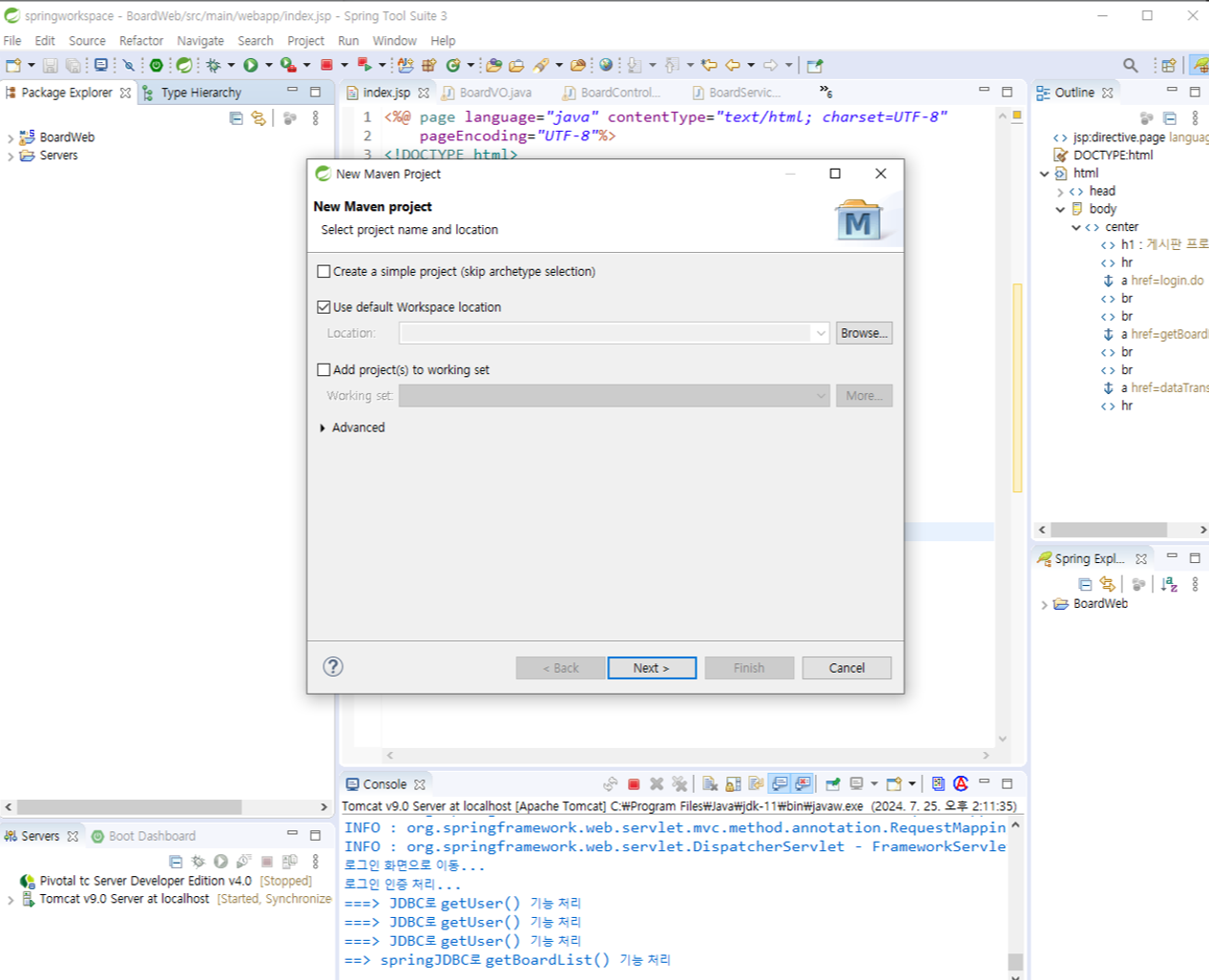Screen dimensions: 1209x980
Task: Uncheck Use default Workspace location
Action: coord(323,307)
